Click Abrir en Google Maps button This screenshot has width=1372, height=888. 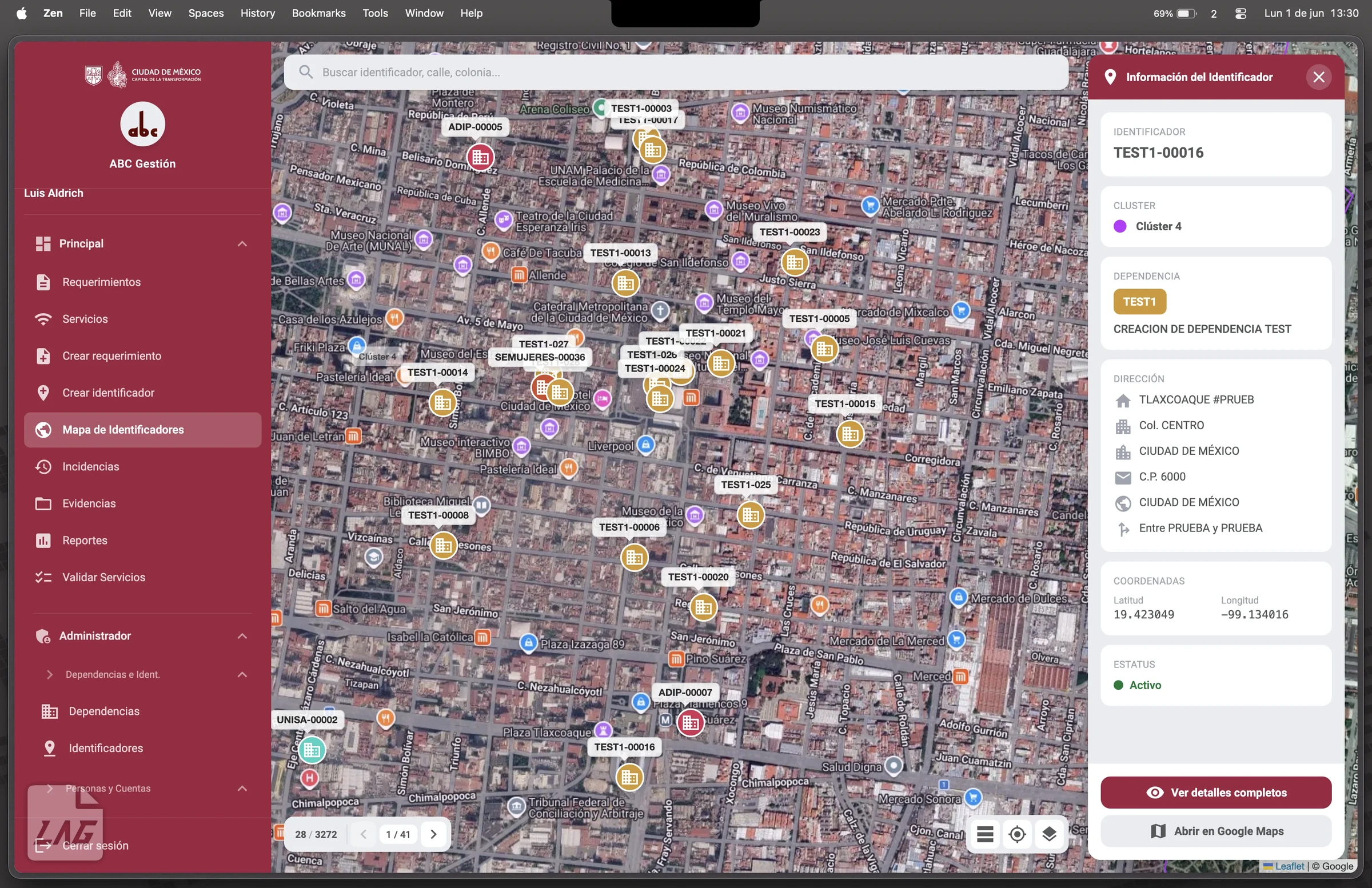1216,831
